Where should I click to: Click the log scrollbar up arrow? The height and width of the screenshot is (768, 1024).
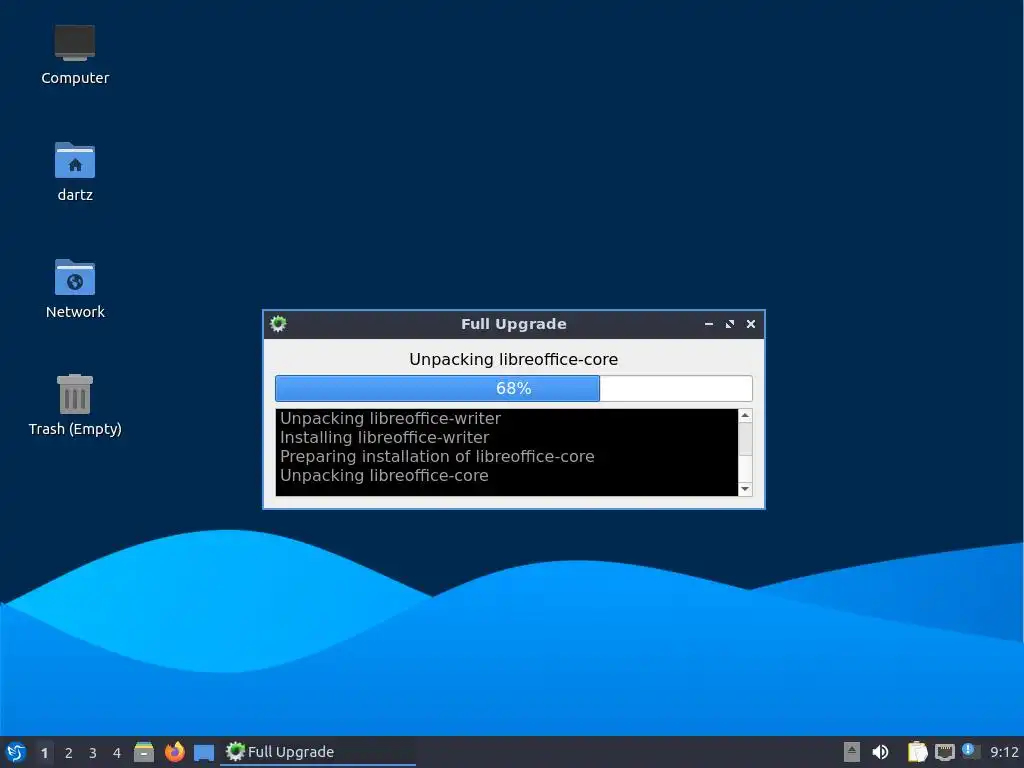[745, 415]
